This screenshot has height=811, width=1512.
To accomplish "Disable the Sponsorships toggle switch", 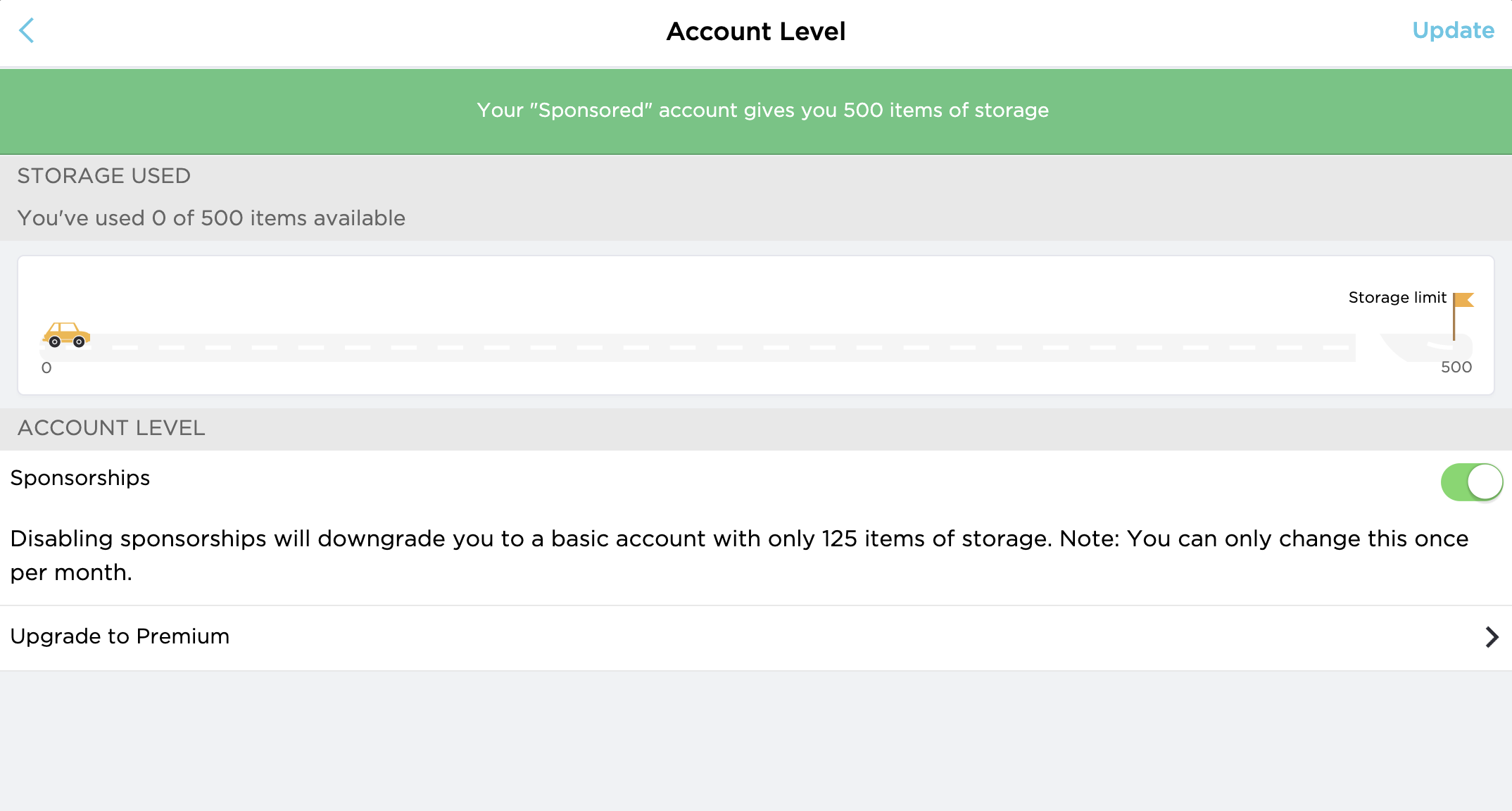I will [x=1471, y=482].
